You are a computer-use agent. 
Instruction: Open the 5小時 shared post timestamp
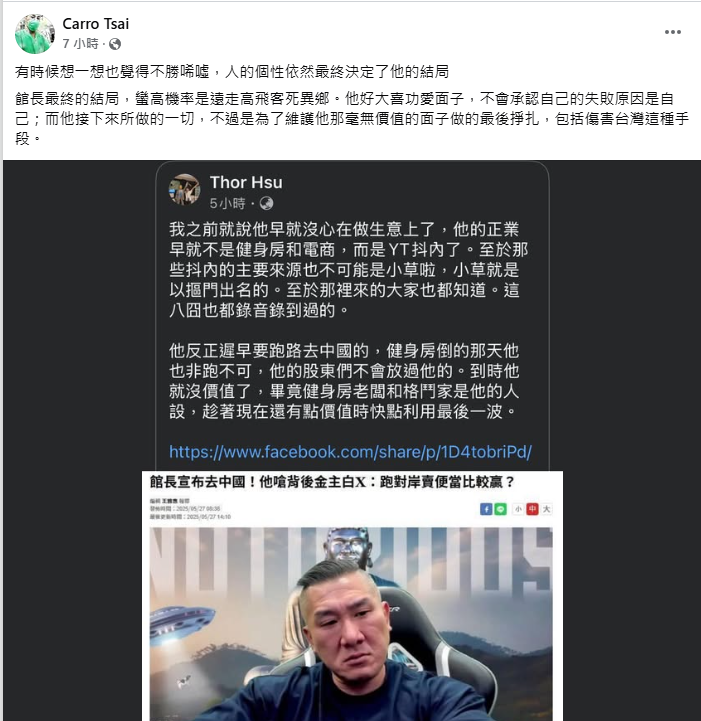coord(227,203)
